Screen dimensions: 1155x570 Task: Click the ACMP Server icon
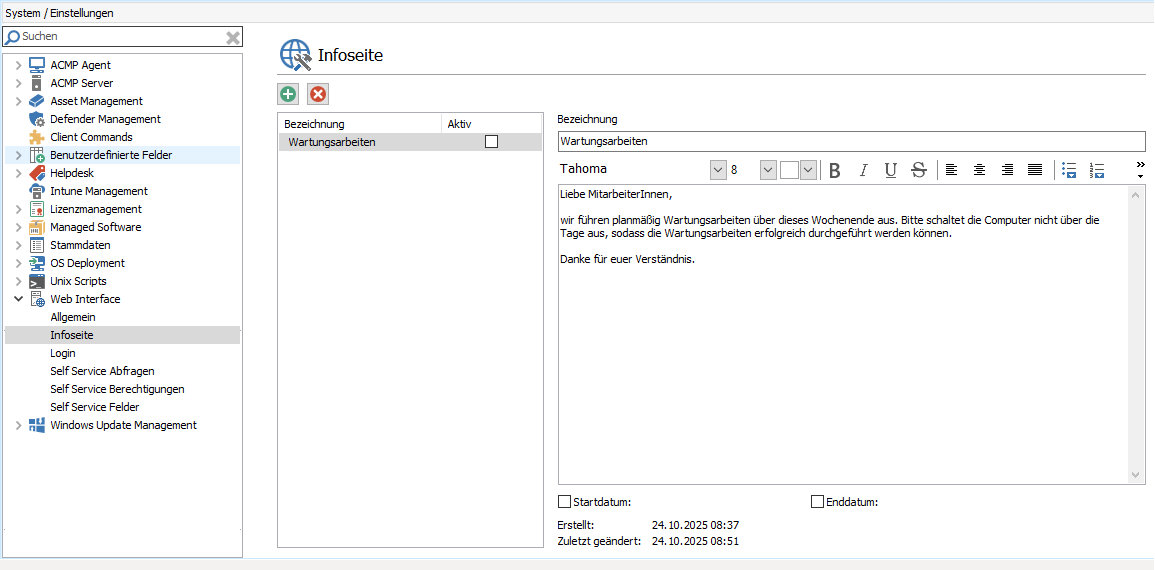coord(37,83)
